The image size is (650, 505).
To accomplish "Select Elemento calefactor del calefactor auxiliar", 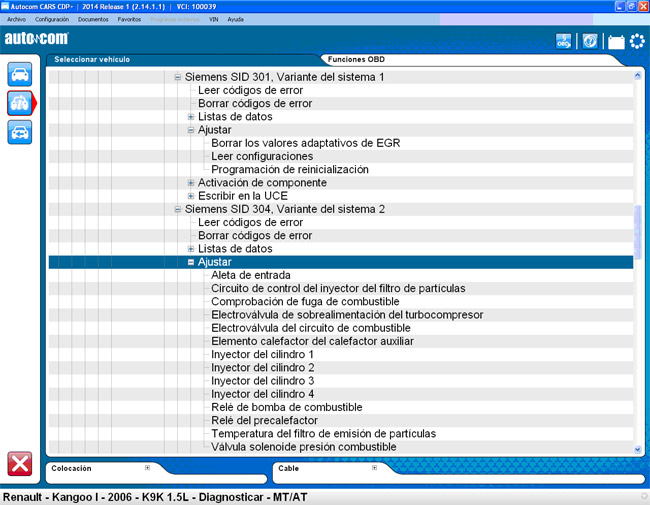I will pyautogui.click(x=312, y=341).
